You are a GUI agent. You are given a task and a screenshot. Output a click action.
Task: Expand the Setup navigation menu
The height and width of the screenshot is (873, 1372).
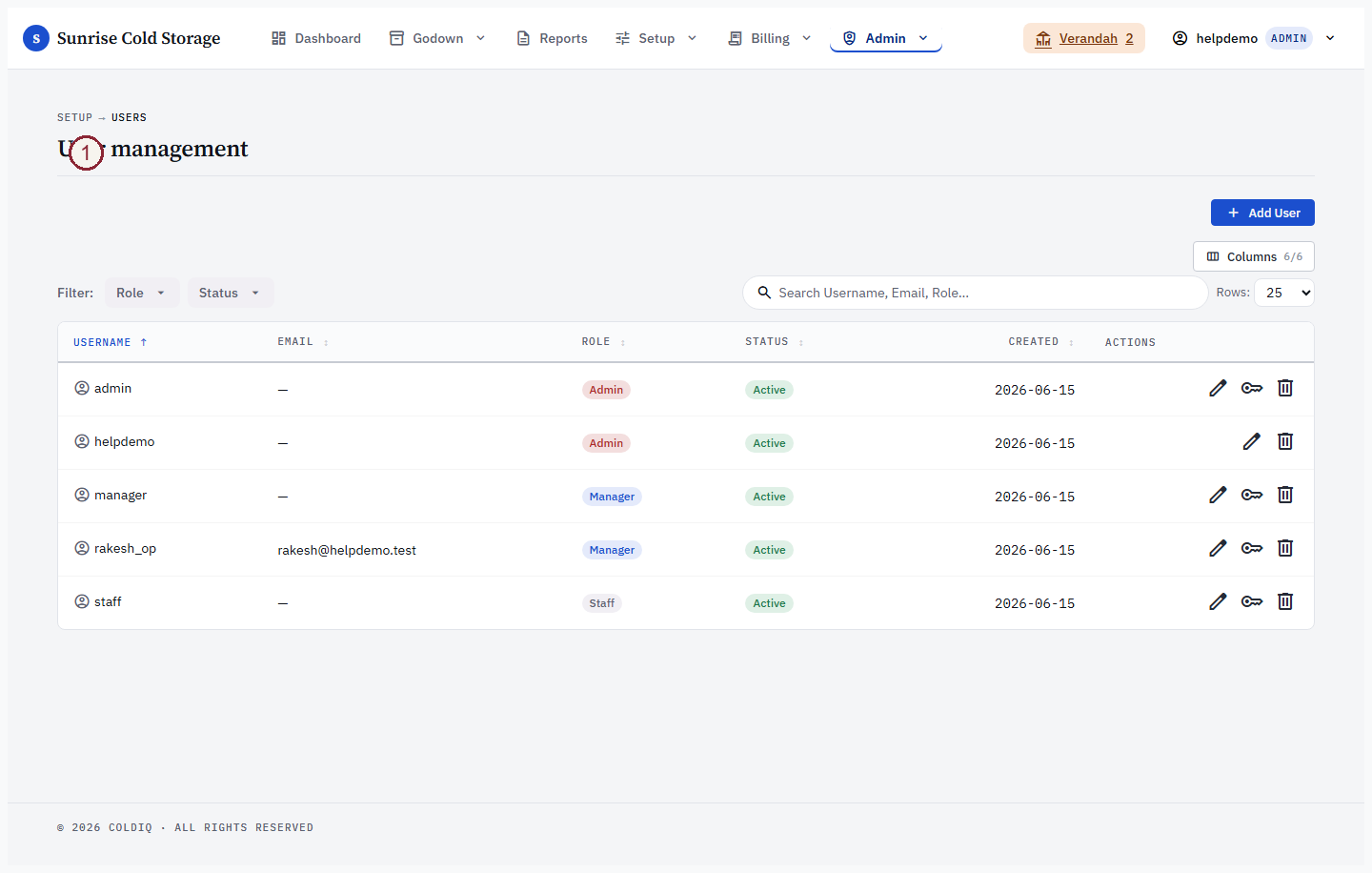656,38
